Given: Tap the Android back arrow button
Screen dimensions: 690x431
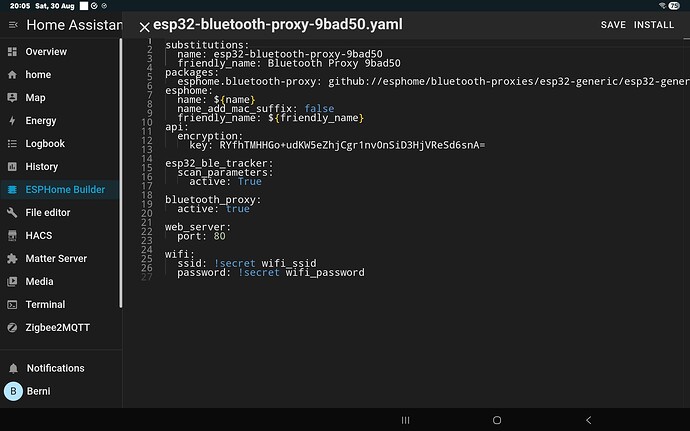Looking at the screenshot, I should pos(588,420).
